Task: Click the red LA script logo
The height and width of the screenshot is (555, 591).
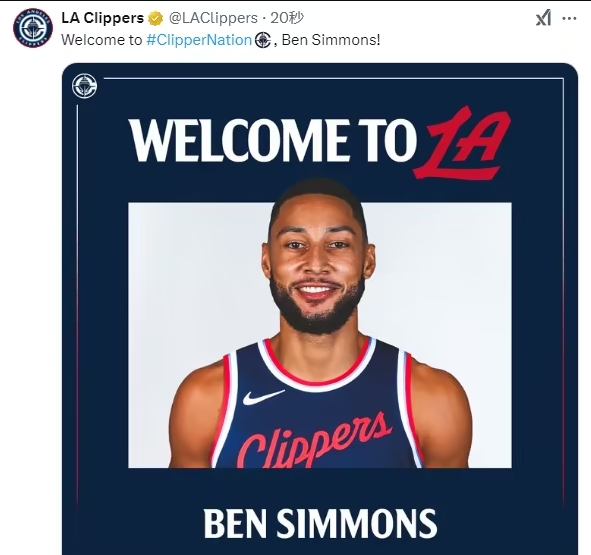Action: tap(463, 143)
